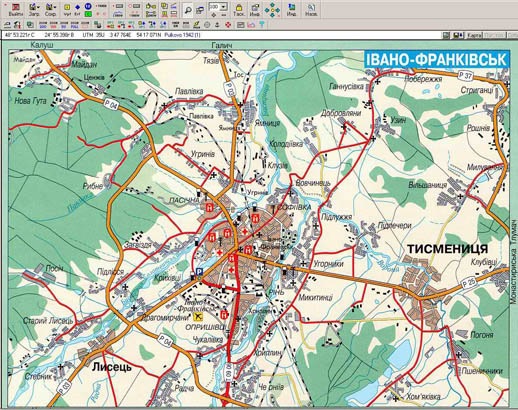The width and height of the screenshot is (518, 410).
Task: Click the Старий Лисець village label
Action: tap(48, 320)
